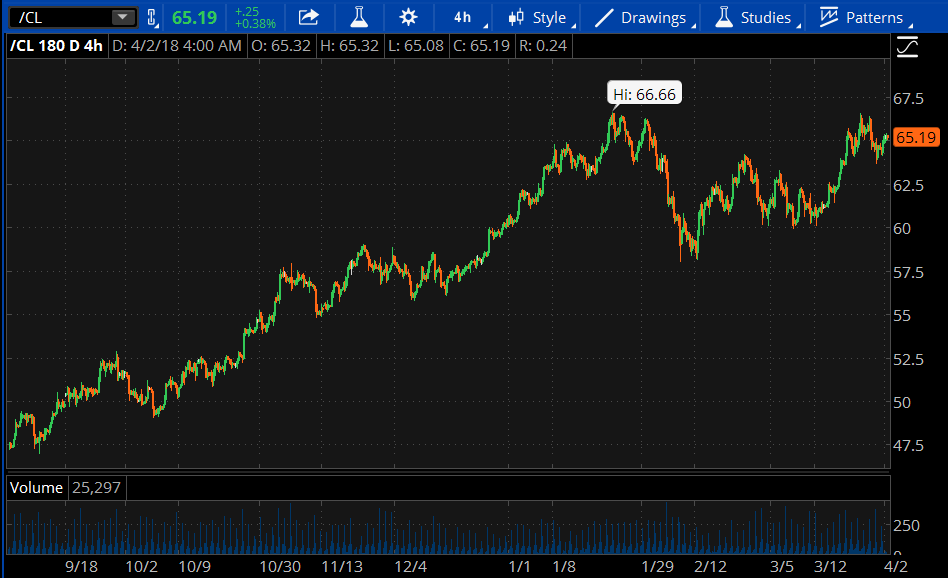Click the 55 price axis label
This screenshot has width=948, height=578.
901,316
